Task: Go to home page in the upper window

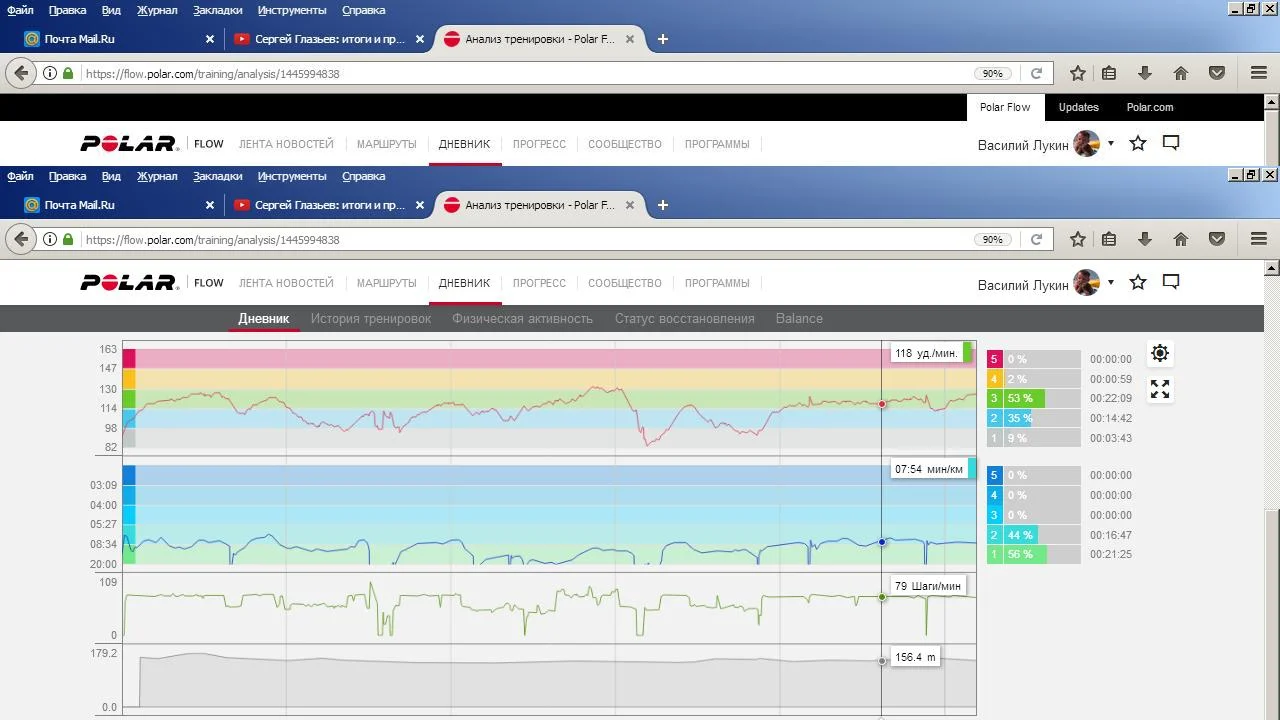Action: (x=1181, y=74)
